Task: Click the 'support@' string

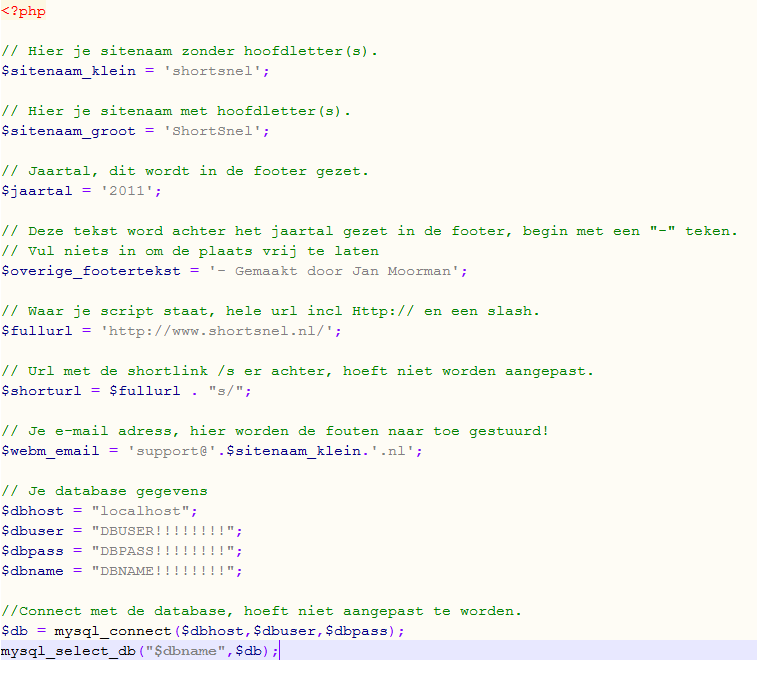Action: pyautogui.click(x=172, y=451)
